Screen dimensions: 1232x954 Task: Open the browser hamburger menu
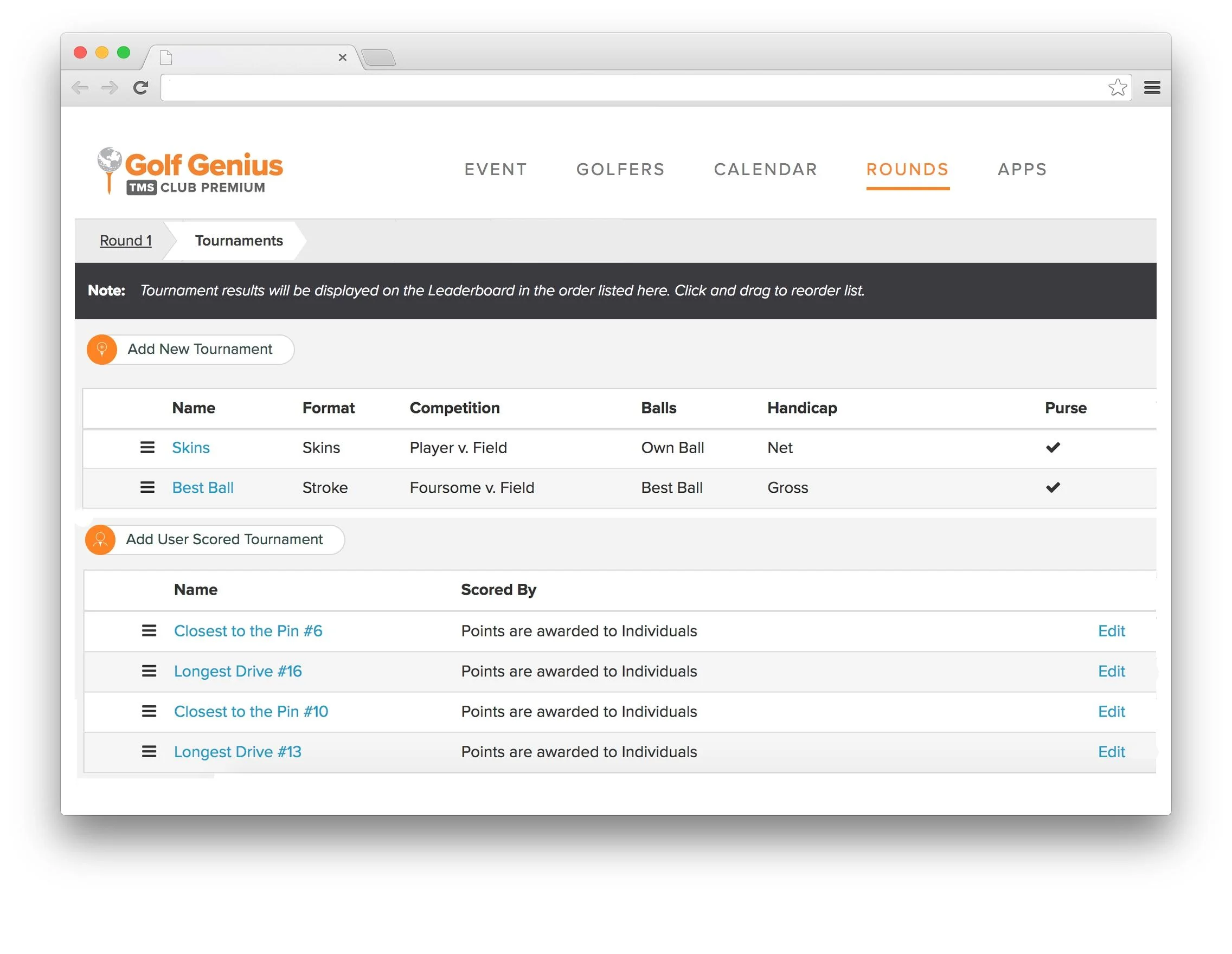[1152, 87]
